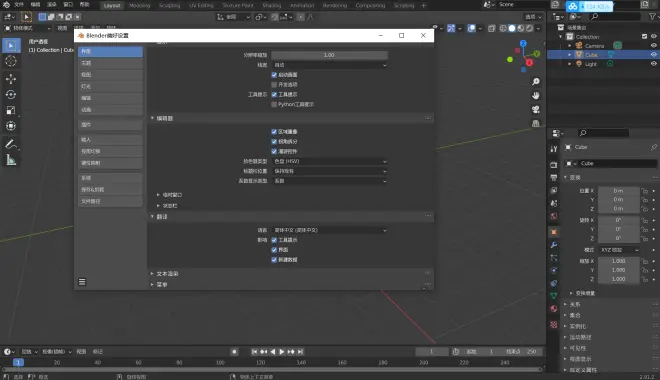Uncheck the Python tooltips checkbox
This screenshot has height=380, width=660.
(274, 104)
